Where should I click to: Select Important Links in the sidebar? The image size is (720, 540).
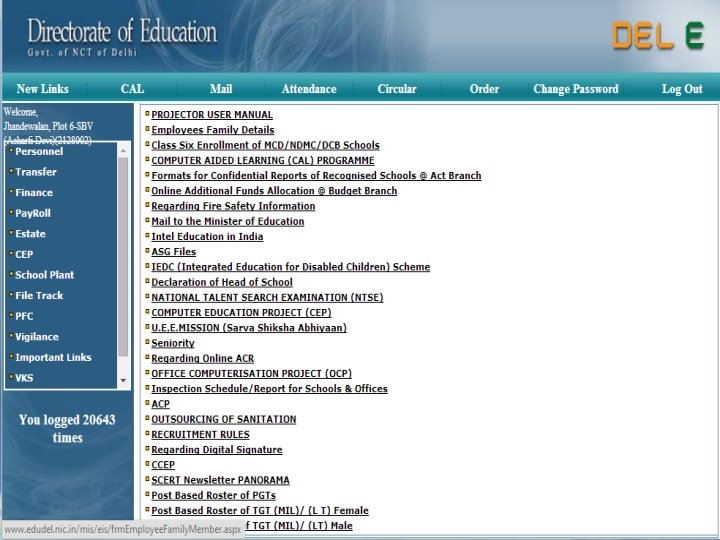coord(53,358)
